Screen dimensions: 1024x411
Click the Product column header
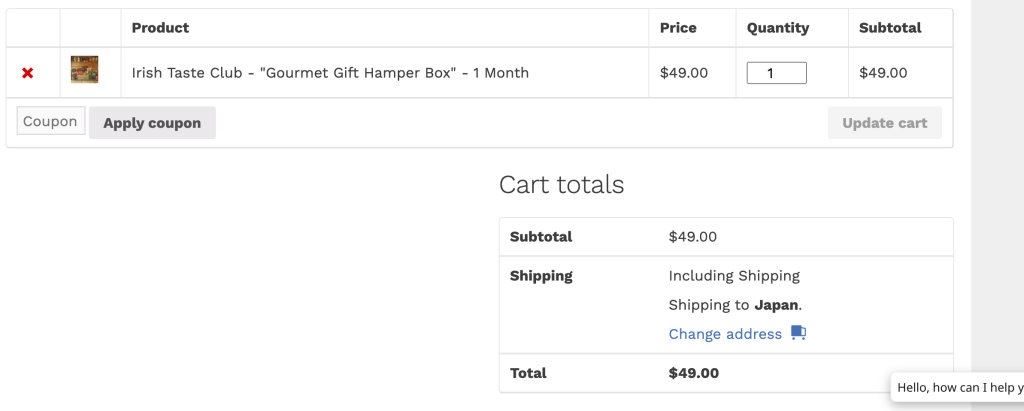click(160, 28)
